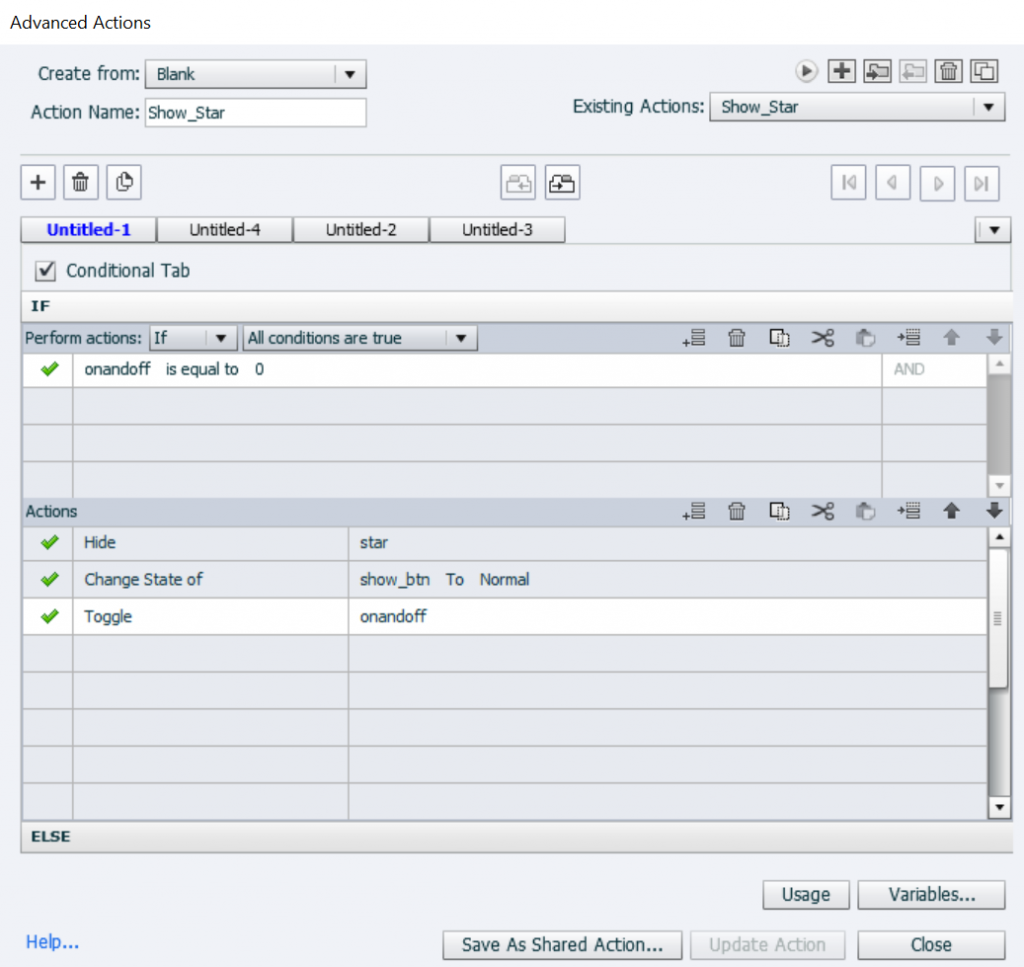The width and height of the screenshot is (1024, 967).
Task: Create a new advanced action
Action: pos(841,71)
